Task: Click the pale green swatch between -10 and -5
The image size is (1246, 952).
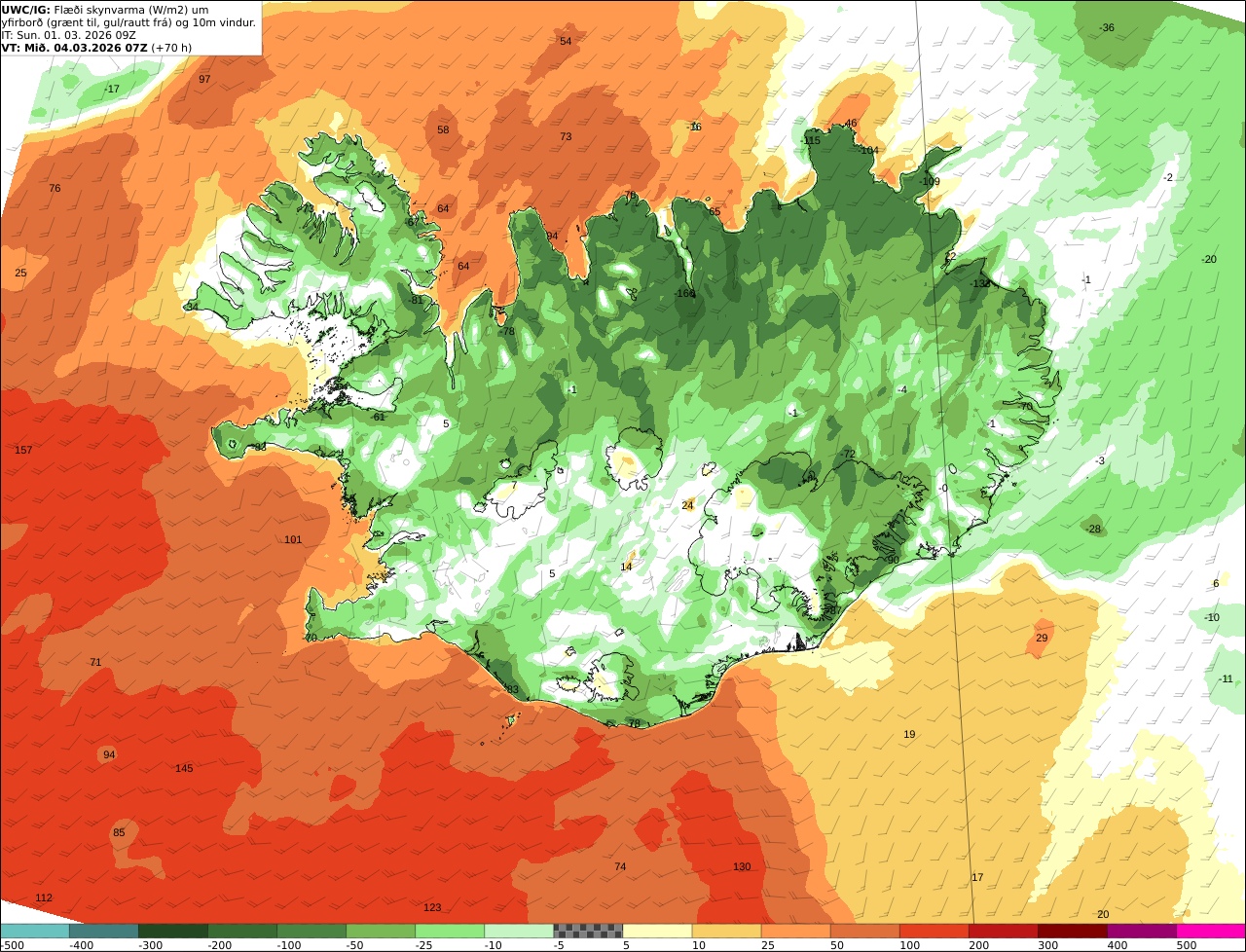Action: point(518,931)
